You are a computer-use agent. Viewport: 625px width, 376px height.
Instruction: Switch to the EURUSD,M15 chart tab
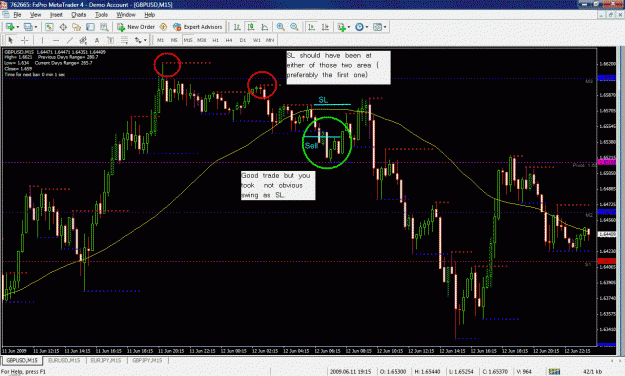click(x=64, y=360)
